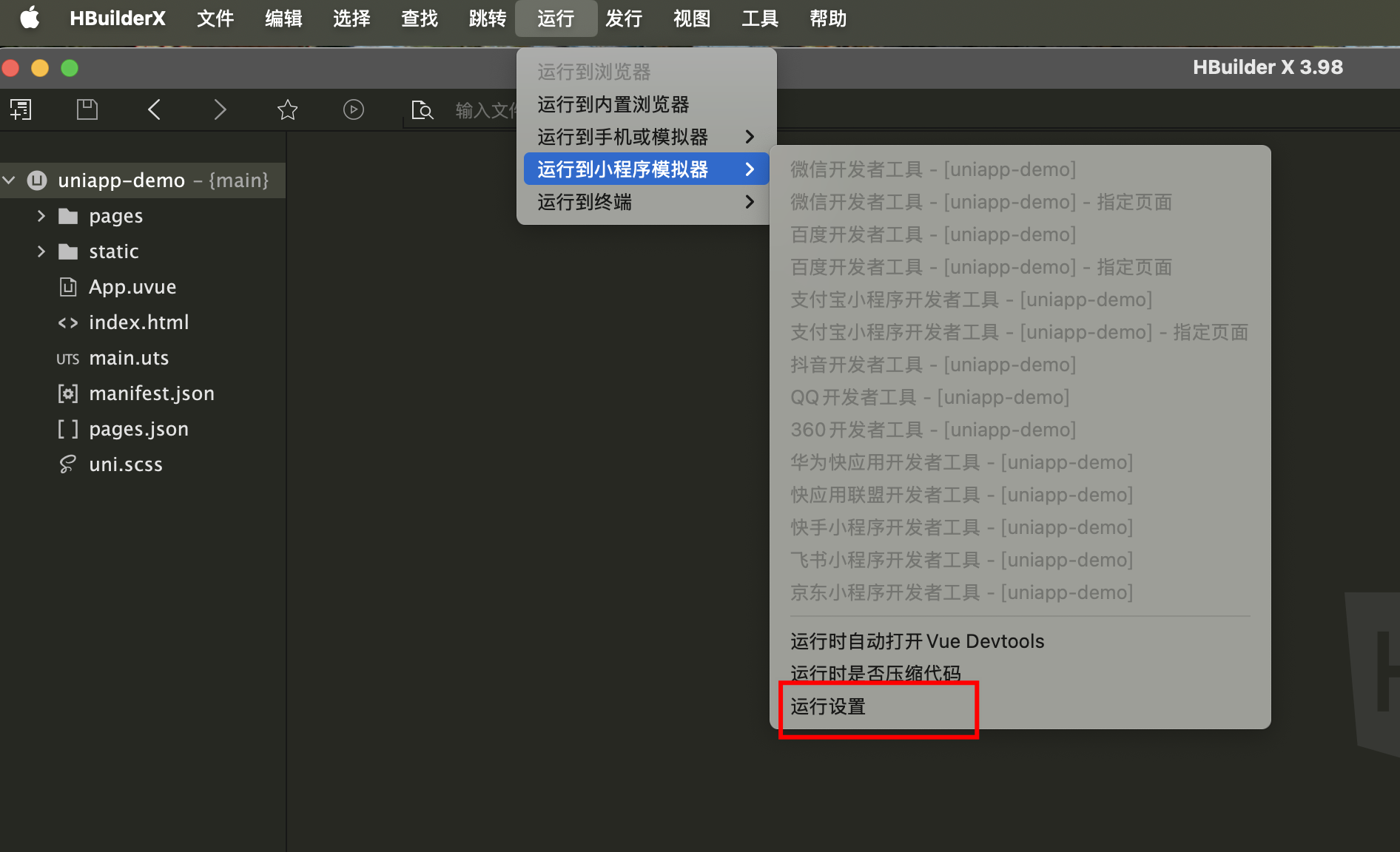This screenshot has width=1400, height=852.
Task: Toggle auto-open Vue Devtools on run
Action: 917,641
